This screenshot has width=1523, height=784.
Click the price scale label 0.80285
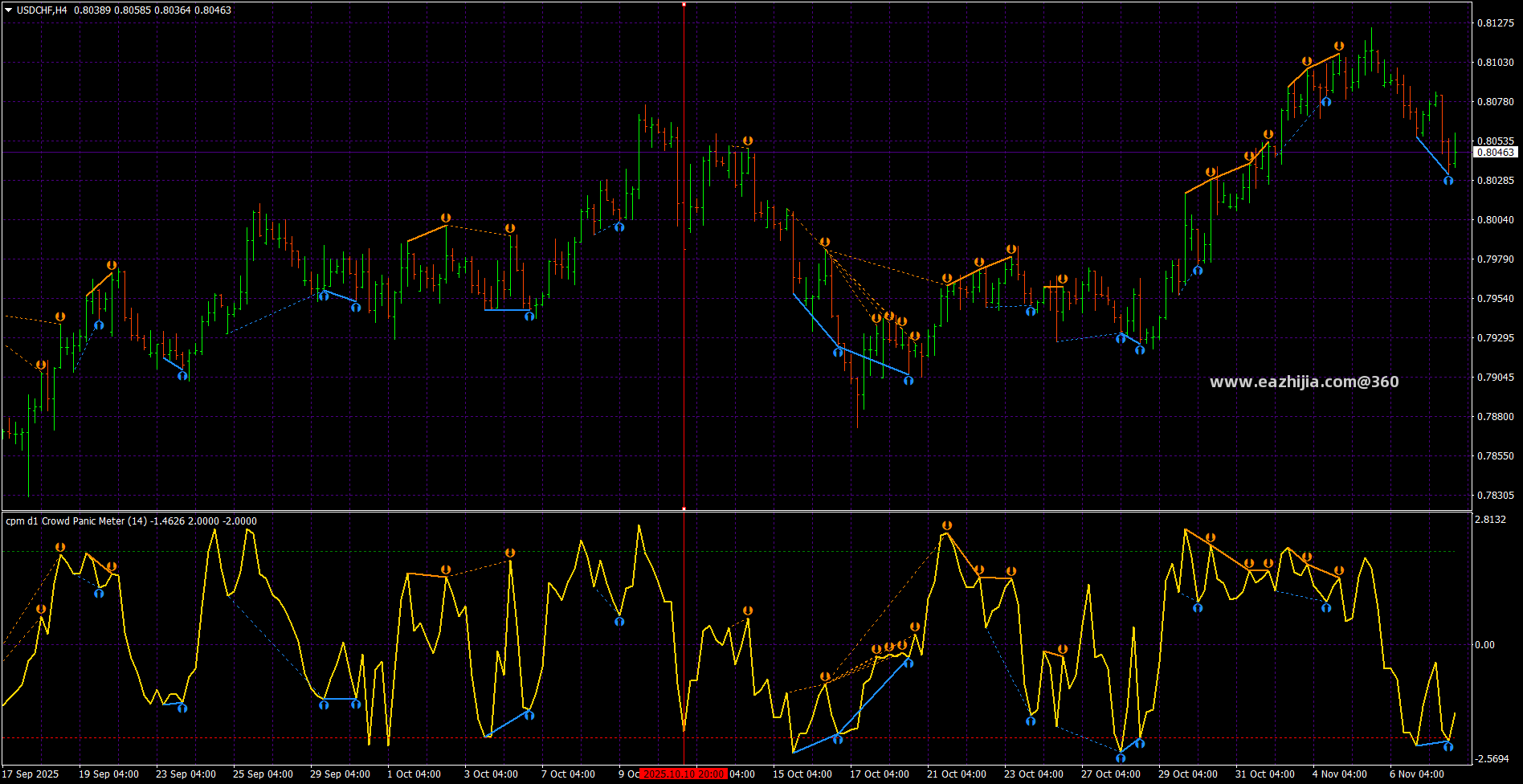point(1496,181)
